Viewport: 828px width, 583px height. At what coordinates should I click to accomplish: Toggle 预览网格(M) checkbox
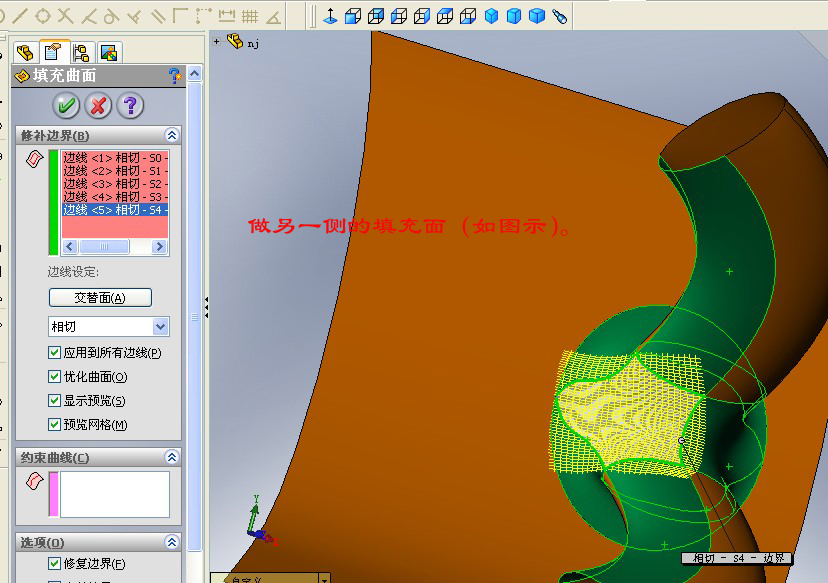(54, 425)
